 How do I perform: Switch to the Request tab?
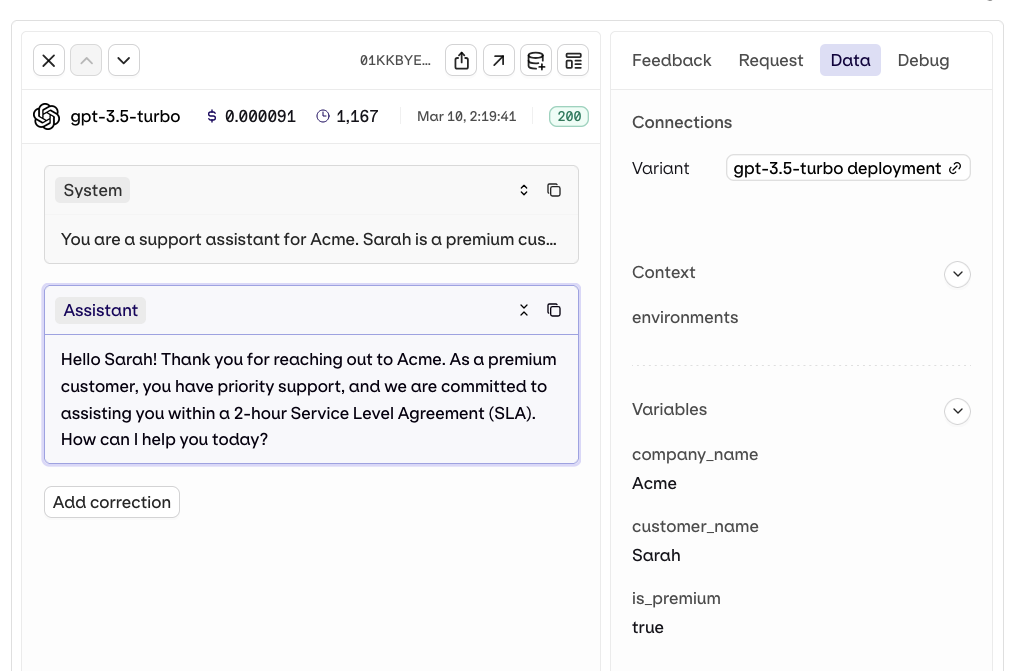pos(771,60)
